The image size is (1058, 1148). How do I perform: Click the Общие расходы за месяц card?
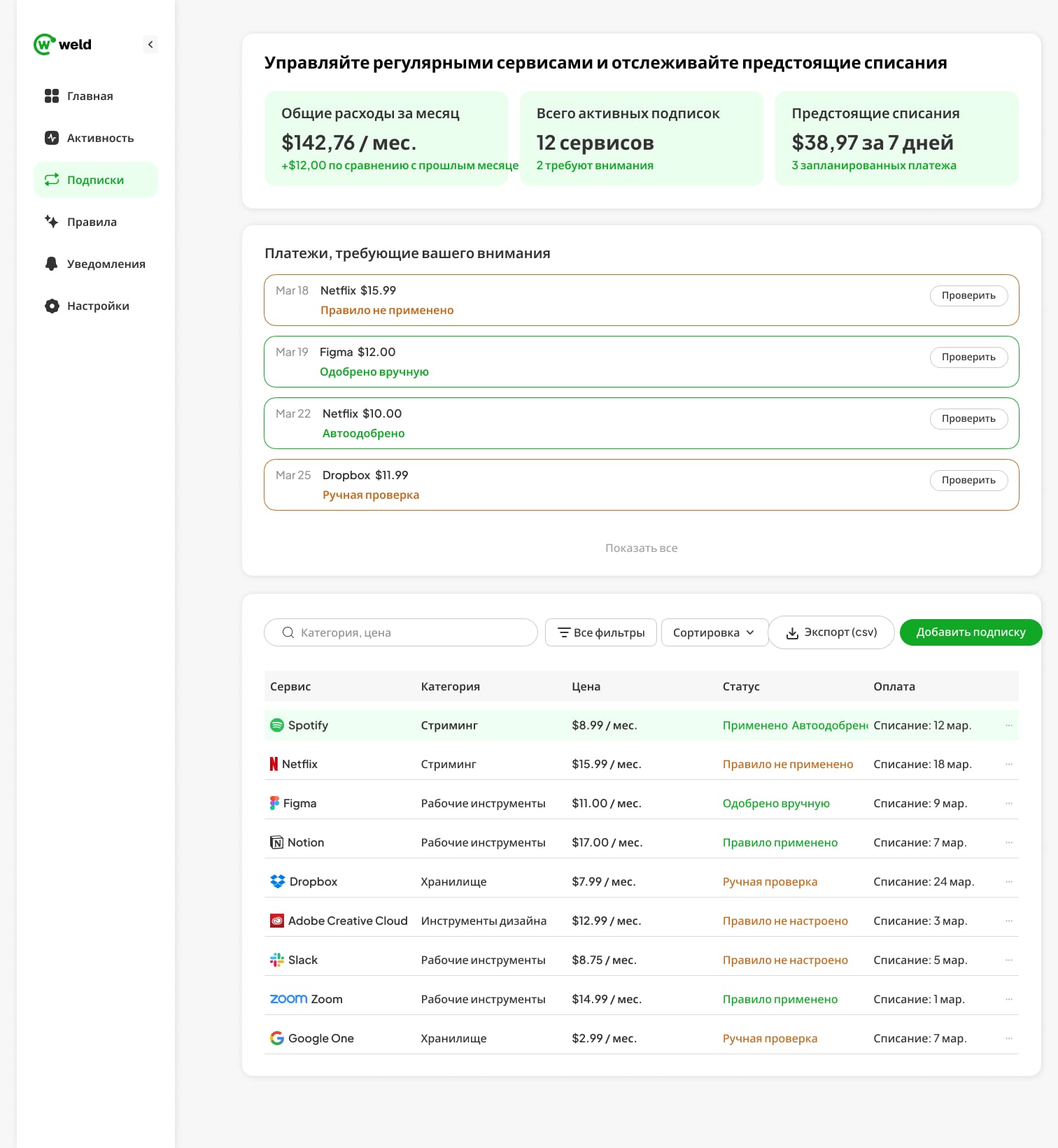coord(386,139)
